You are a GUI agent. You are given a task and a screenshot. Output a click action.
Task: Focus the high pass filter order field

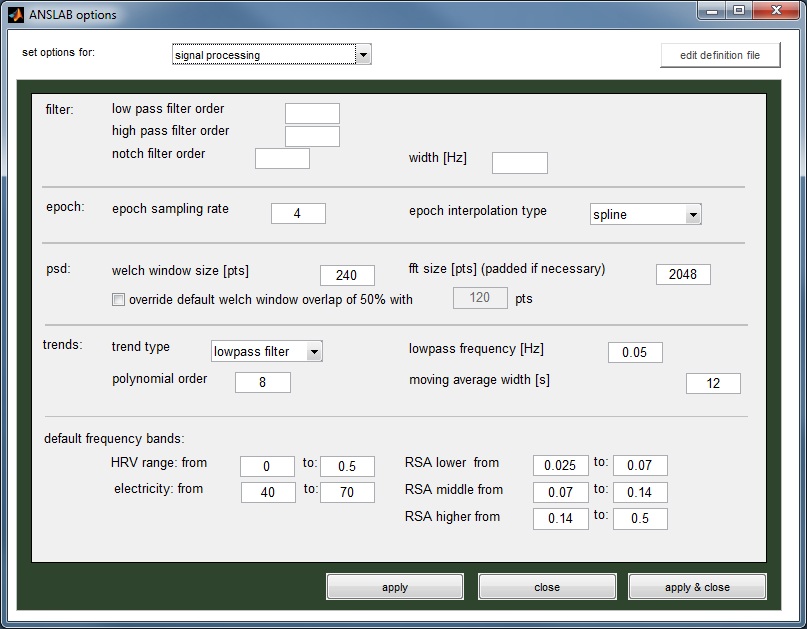tap(312, 136)
